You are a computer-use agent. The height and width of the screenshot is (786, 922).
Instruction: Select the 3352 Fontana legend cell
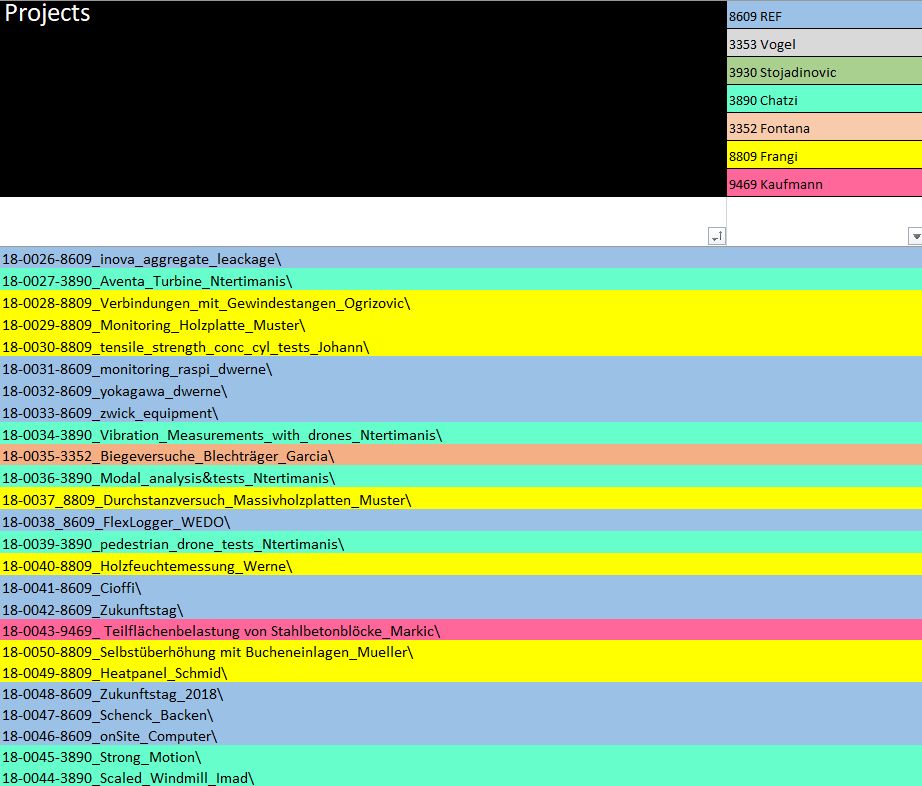point(824,128)
